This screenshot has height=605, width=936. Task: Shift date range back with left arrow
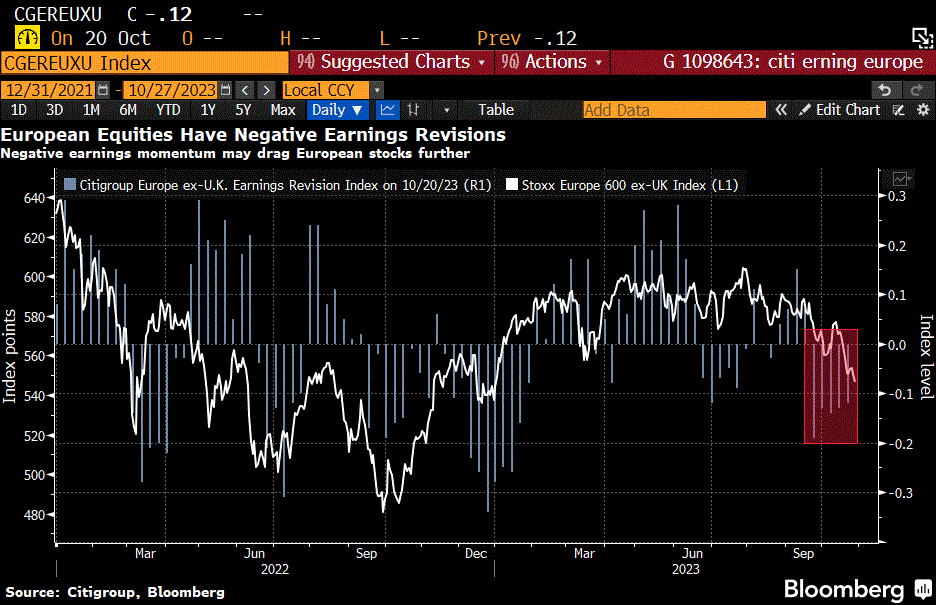coord(245,90)
